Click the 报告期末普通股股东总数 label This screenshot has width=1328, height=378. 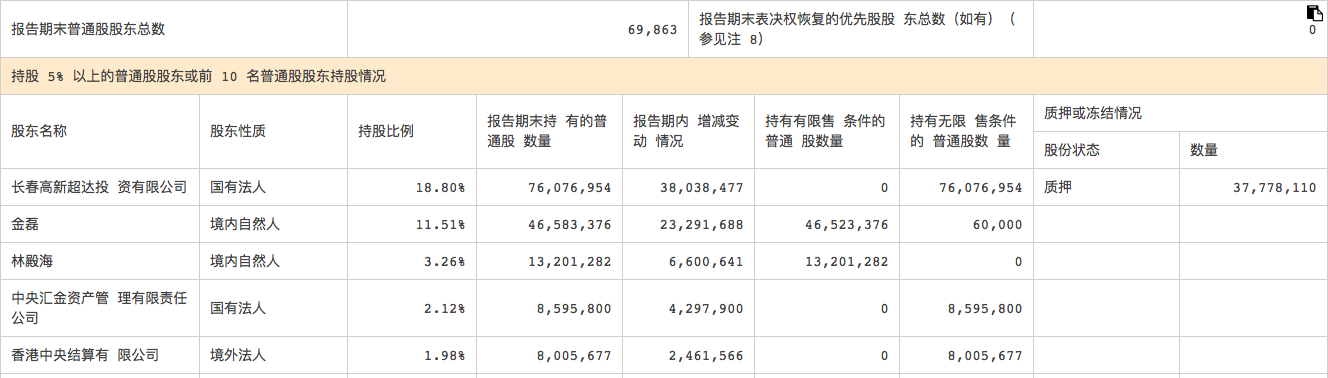(x=88, y=29)
